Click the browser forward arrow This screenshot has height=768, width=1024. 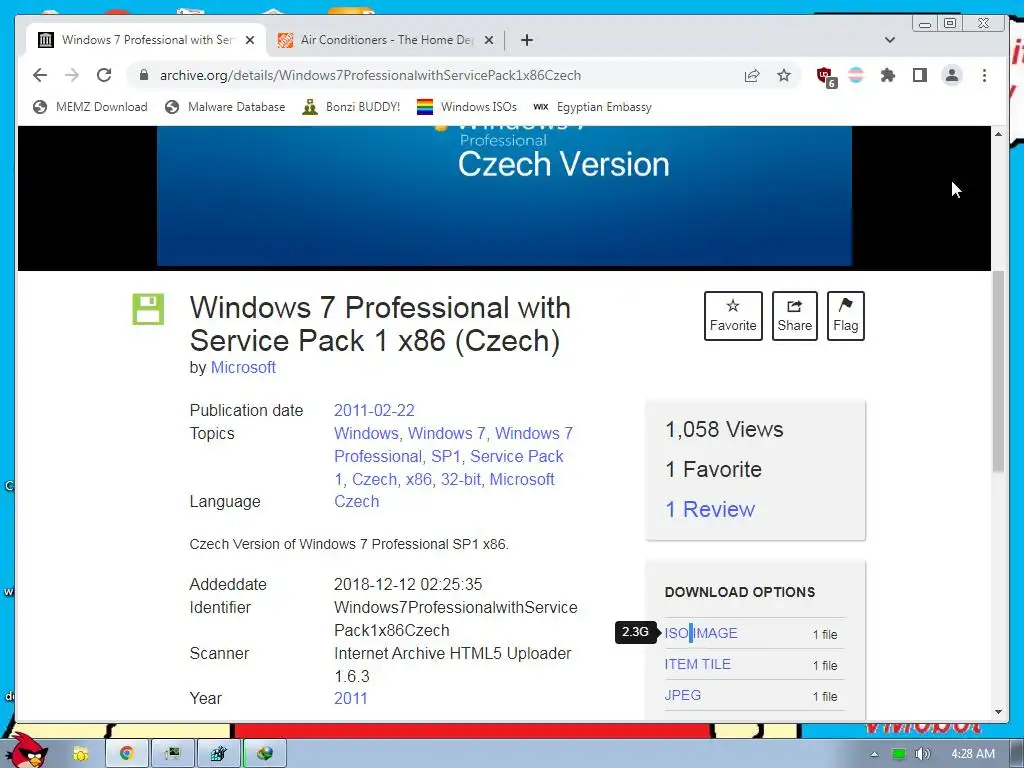tap(72, 75)
